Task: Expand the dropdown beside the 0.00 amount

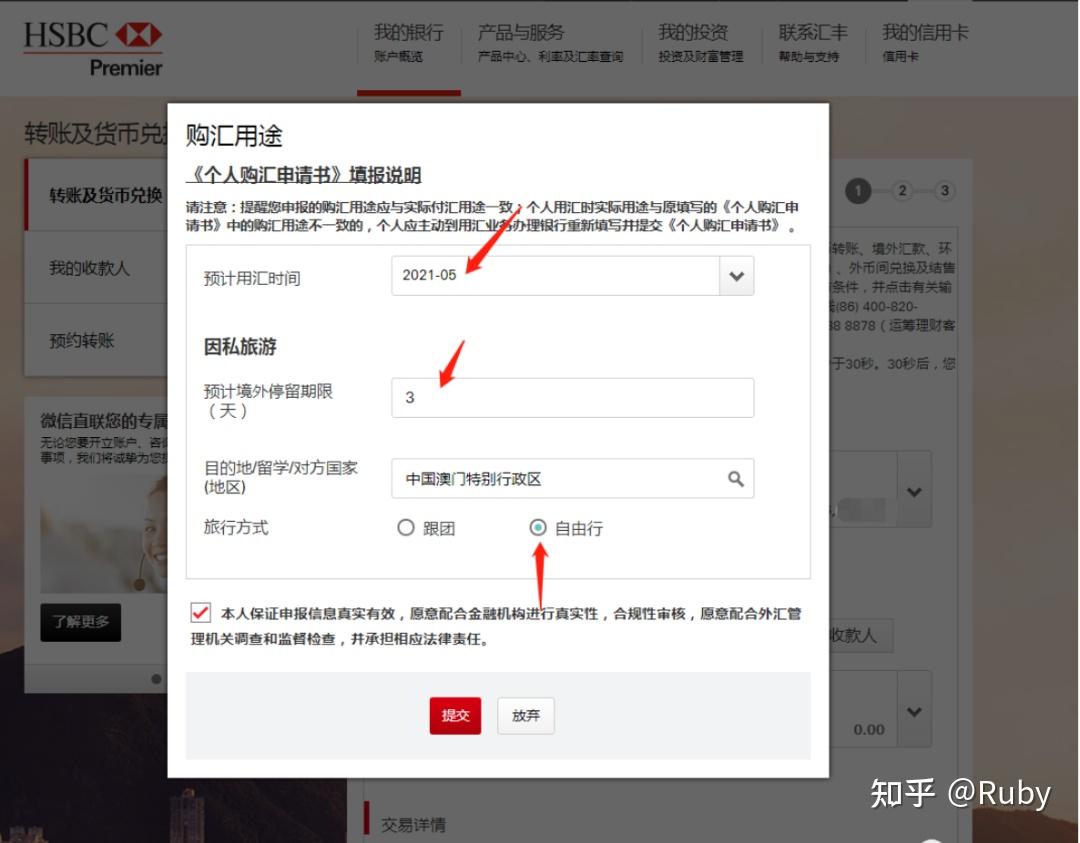Action: pos(912,710)
